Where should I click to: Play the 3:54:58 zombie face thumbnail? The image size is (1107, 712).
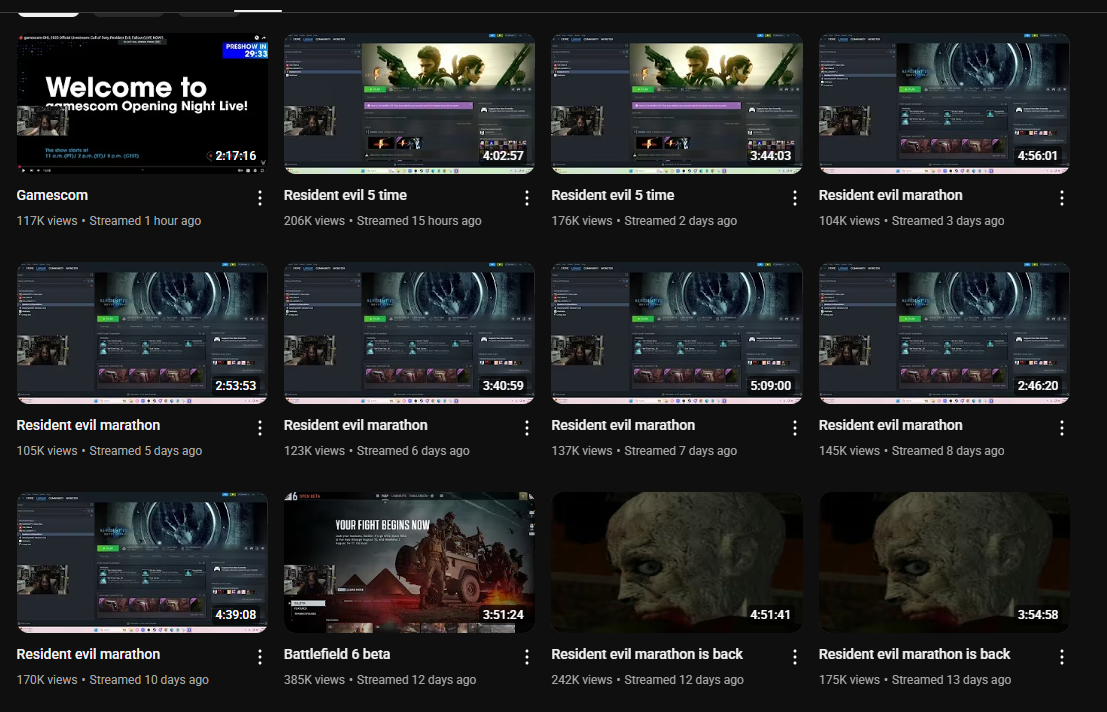(x=944, y=562)
